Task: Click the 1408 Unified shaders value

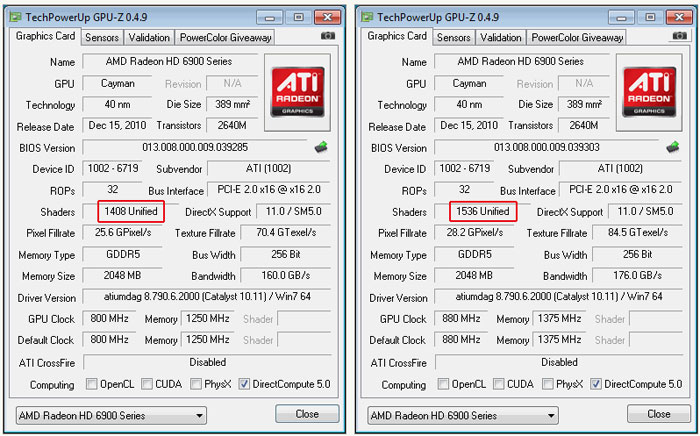Action: coord(131,211)
